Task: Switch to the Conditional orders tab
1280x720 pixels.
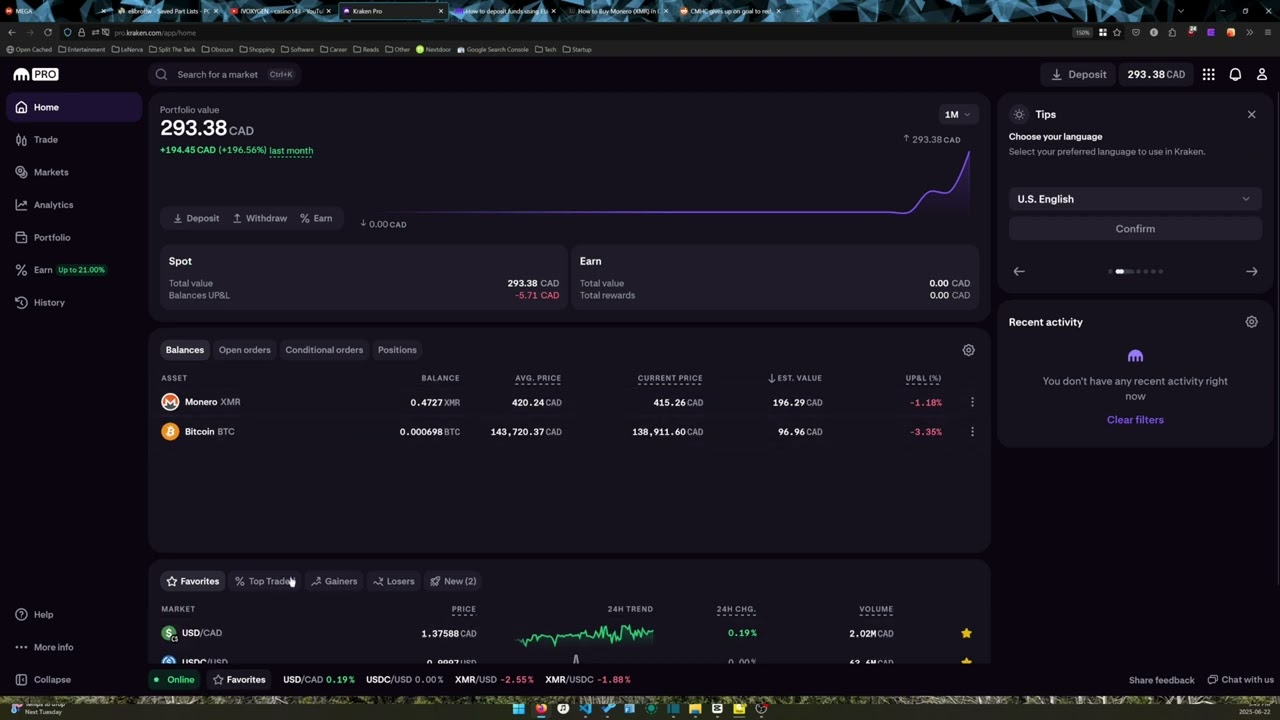Action: point(324,350)
